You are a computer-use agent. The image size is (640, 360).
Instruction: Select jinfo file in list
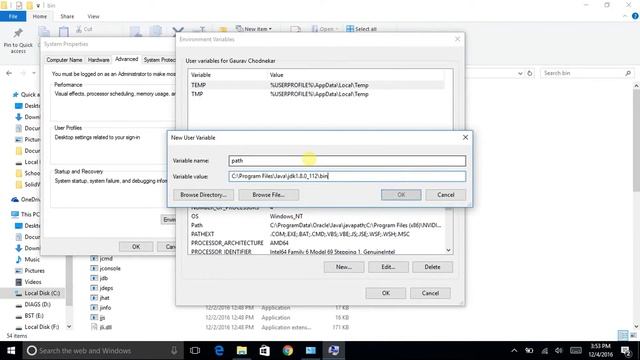100,307
